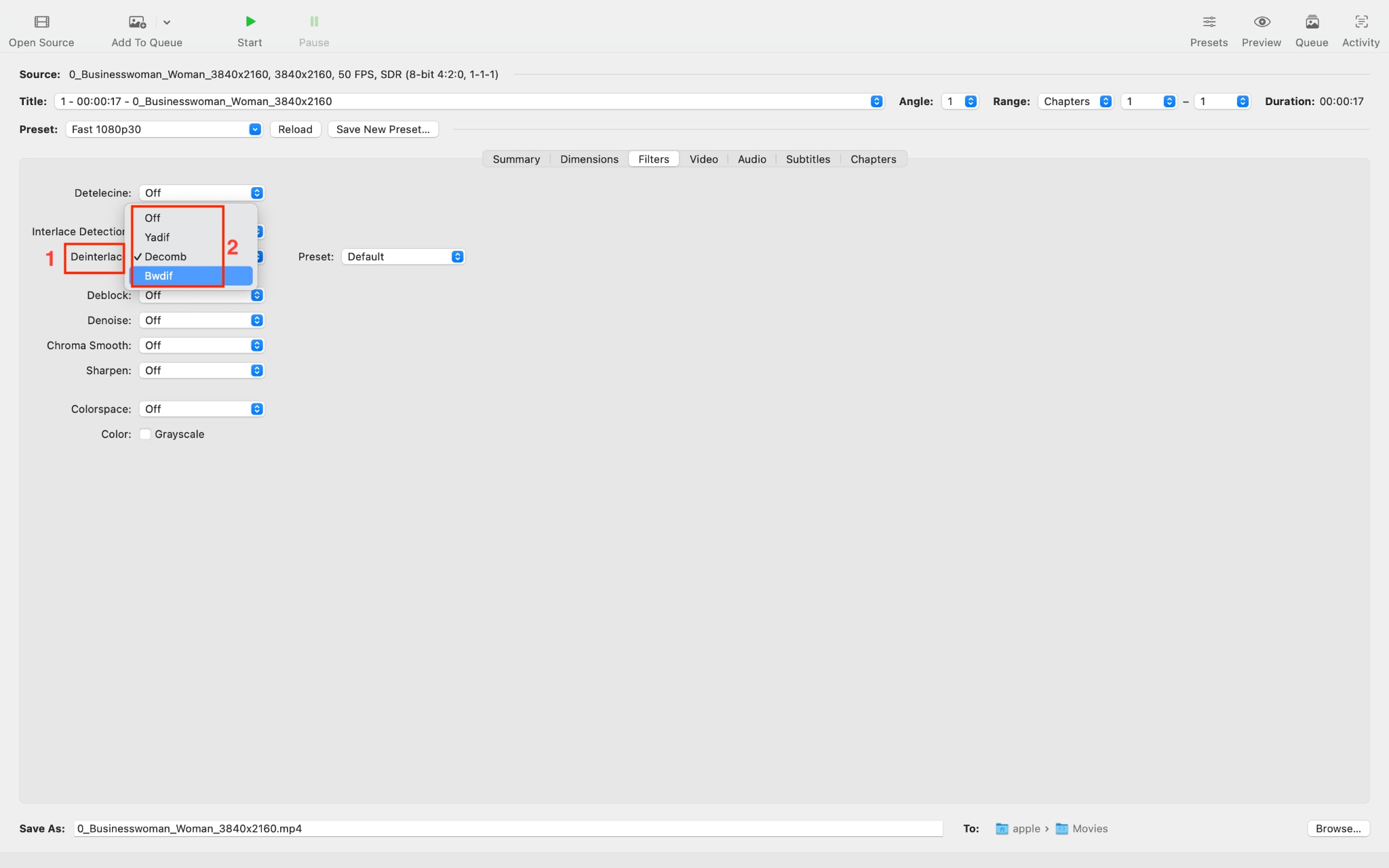Click the Browse button
Image resolution: width=1389 pixels, height=868 pixels.
[1337, 829]
